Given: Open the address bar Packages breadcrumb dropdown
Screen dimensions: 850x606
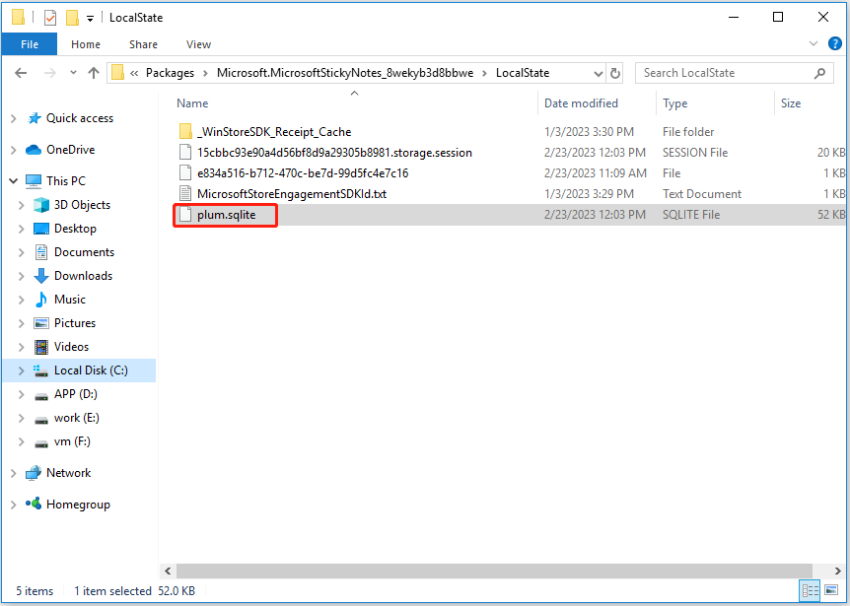Looking at the screenshot, I should [204, 72].
